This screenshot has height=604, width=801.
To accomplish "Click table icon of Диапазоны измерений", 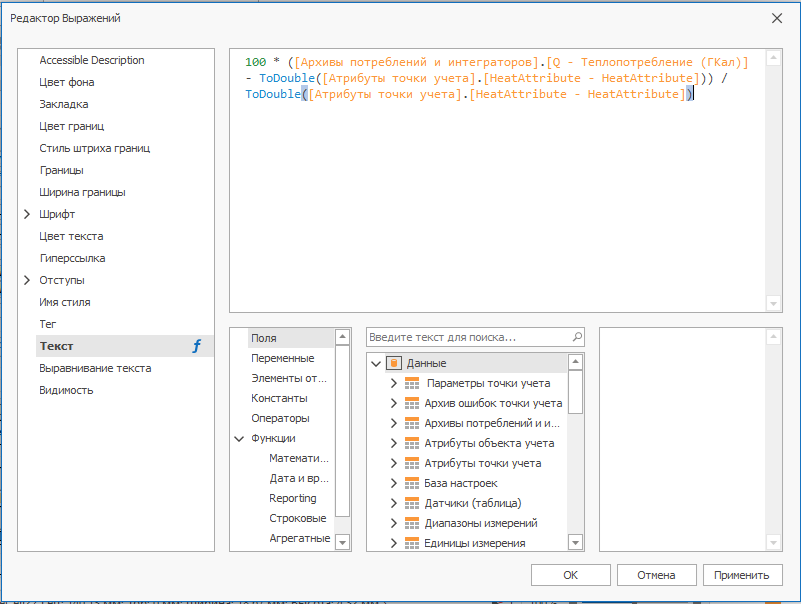I will 412,523.
